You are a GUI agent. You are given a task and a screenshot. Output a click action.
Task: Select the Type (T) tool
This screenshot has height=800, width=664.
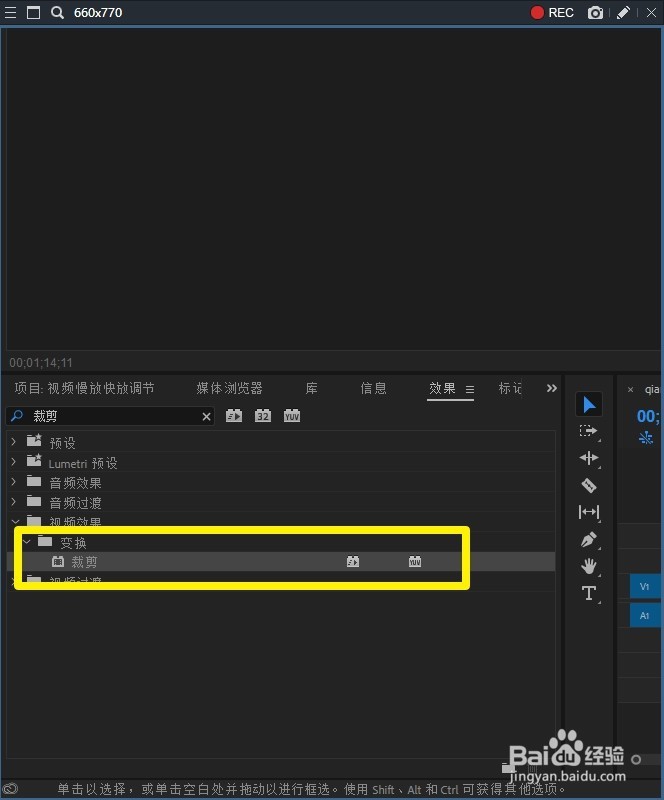point(588,593)
